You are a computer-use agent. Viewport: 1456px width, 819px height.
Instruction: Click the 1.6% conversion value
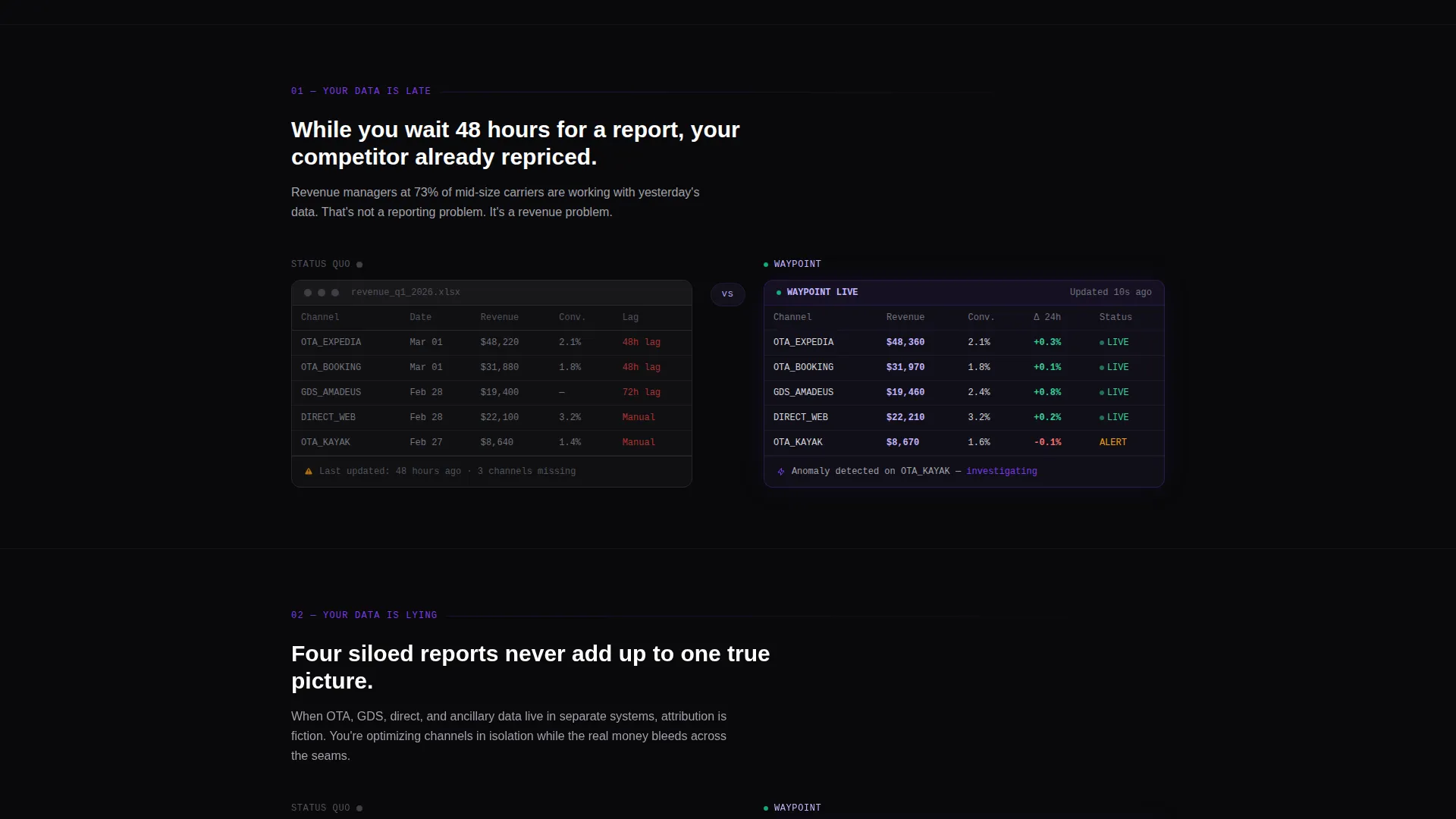(979, 443)
